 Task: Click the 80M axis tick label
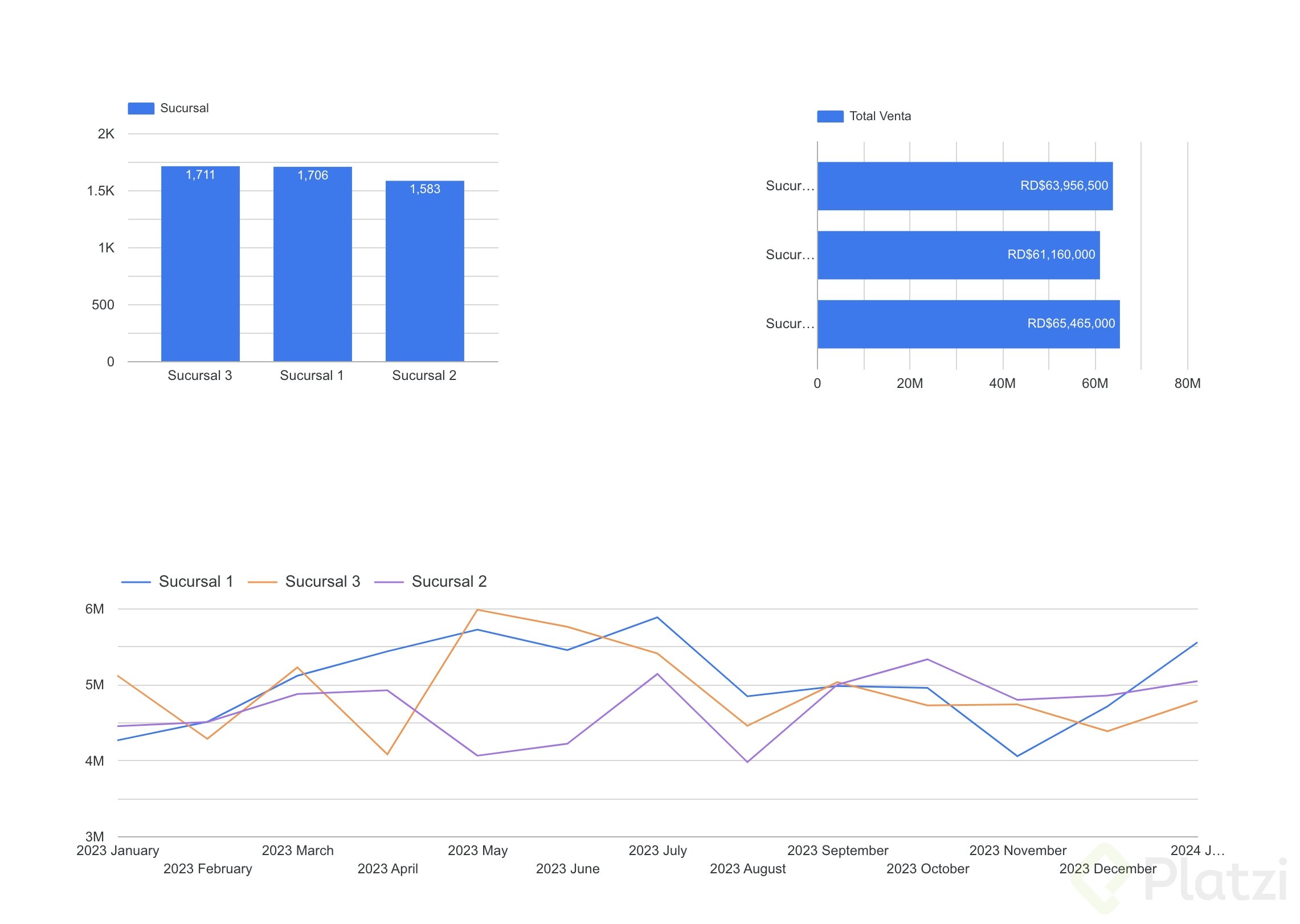1187,383
